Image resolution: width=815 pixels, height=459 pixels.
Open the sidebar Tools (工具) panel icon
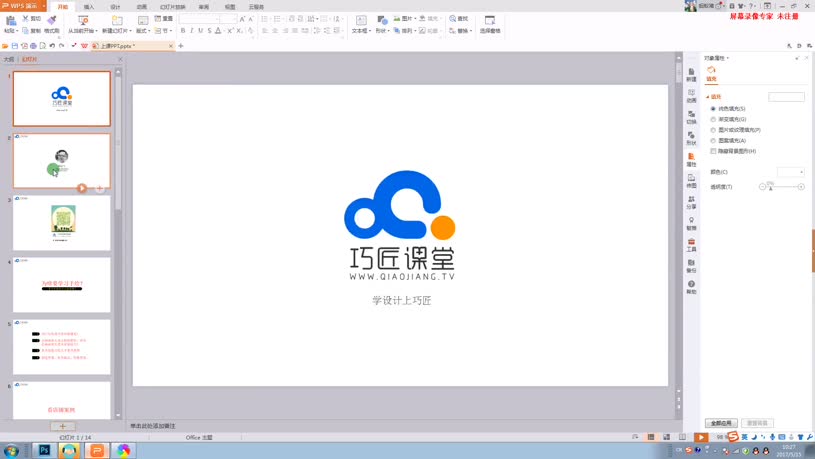[691, 245]
